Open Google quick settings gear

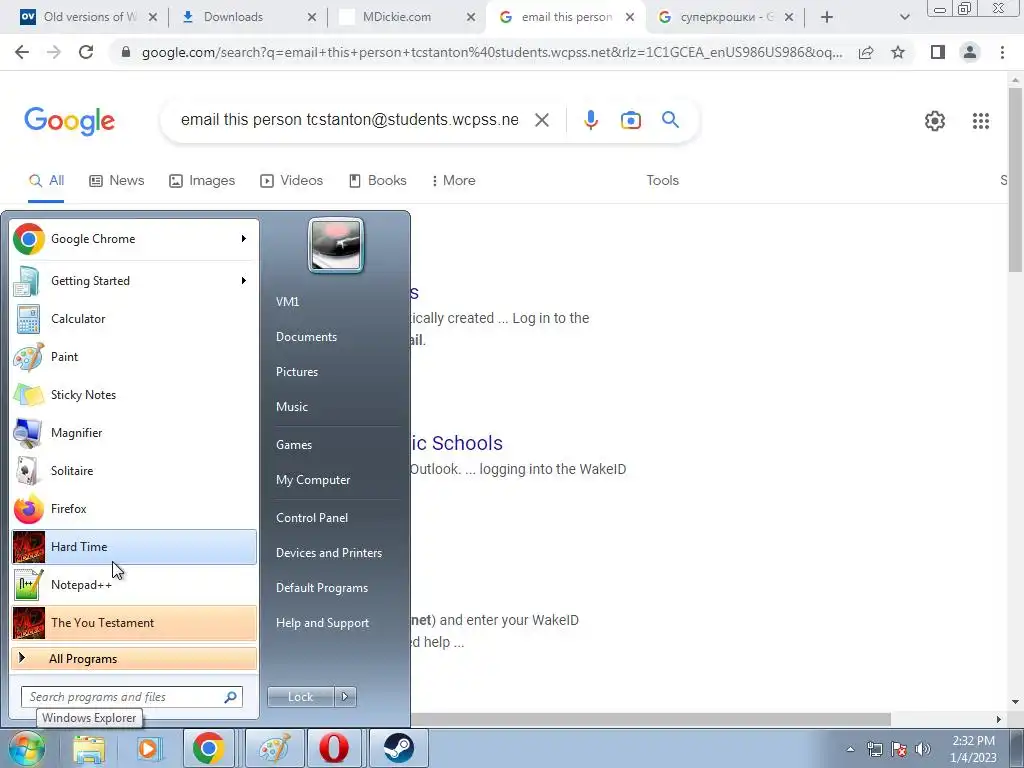935,121
